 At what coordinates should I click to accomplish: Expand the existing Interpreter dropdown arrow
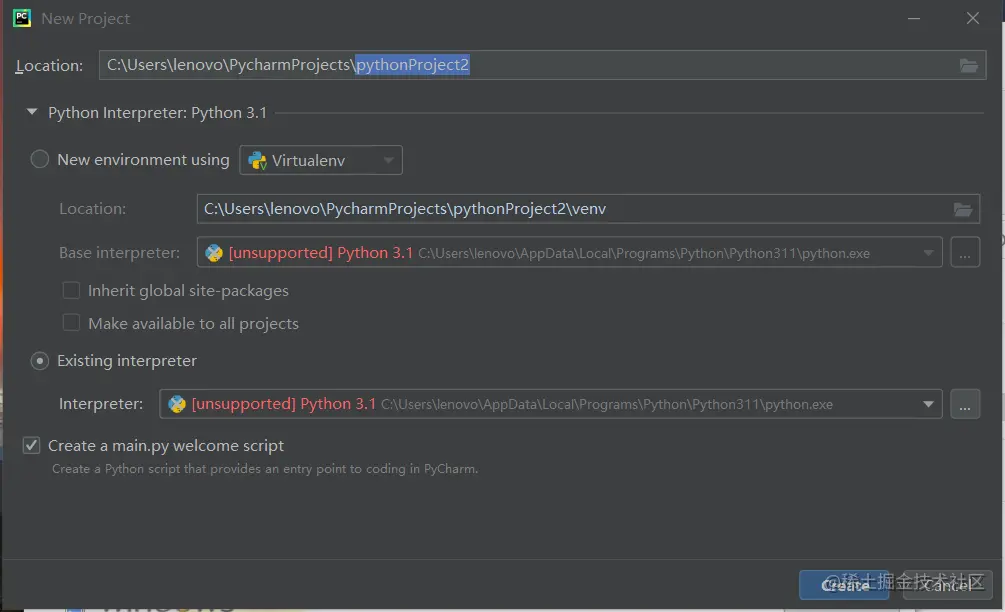(928, 404)
